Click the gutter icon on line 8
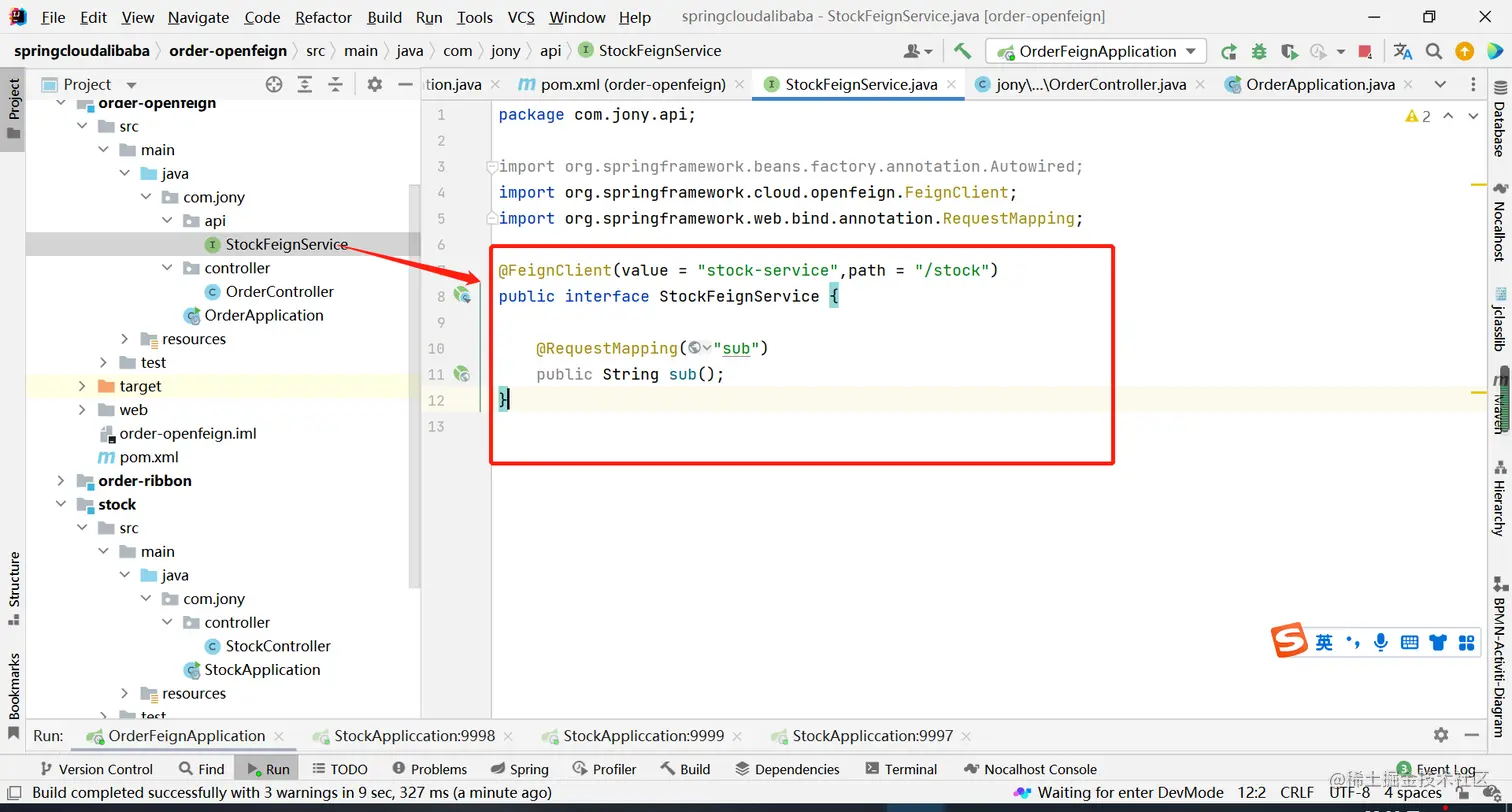The image size is (1512, 812). coord(462,295)
